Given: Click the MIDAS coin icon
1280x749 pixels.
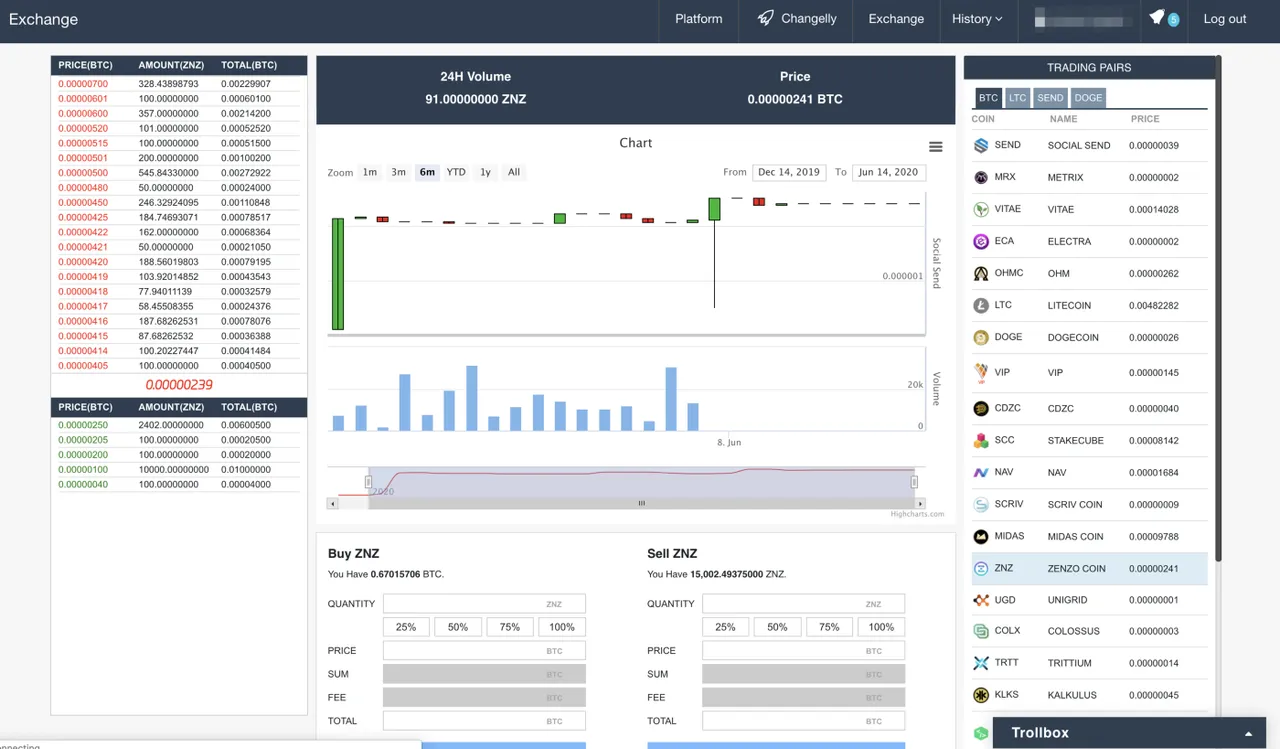Looking at the screenshot, I should tap(981, 536).
